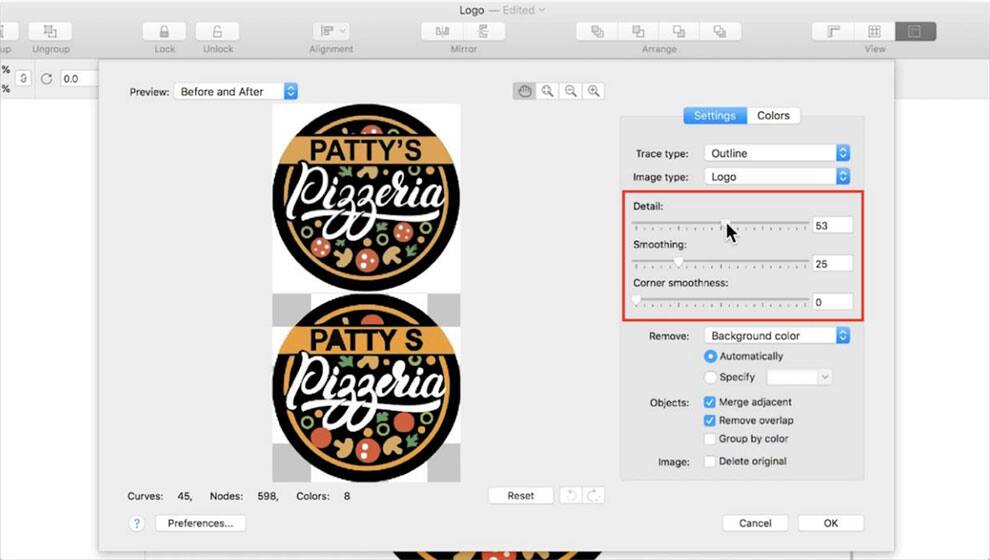
Task: Open the Trace type dropdown
Action: [777, 153]
